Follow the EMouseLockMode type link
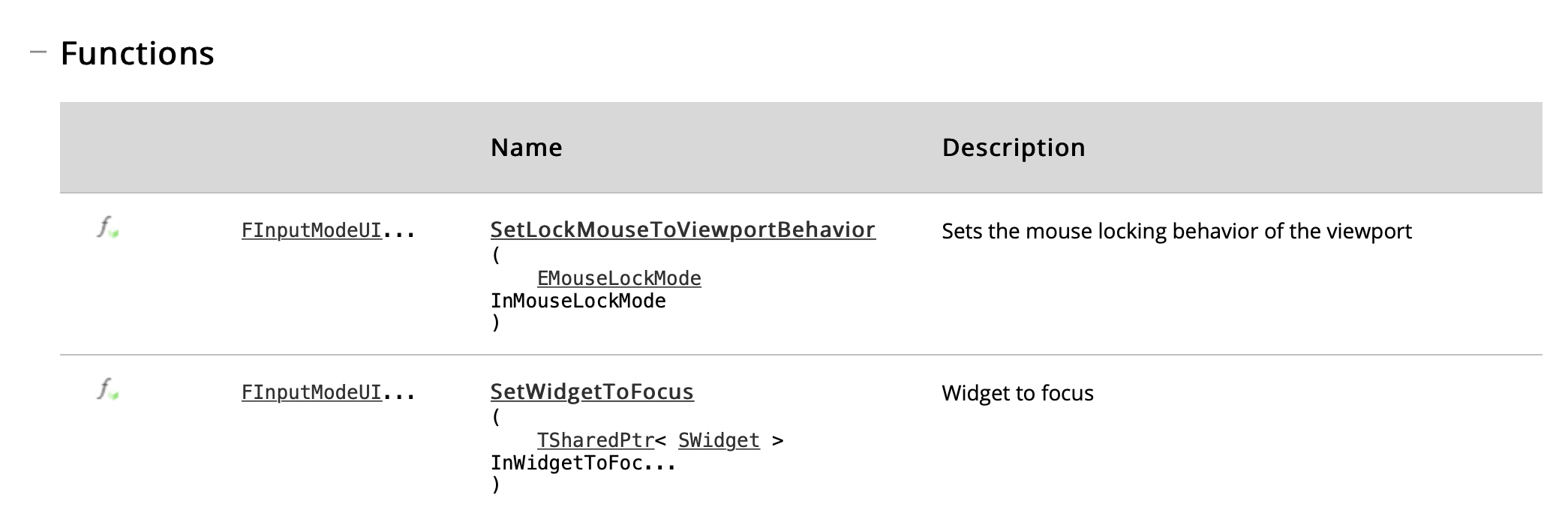 [619, 278]
